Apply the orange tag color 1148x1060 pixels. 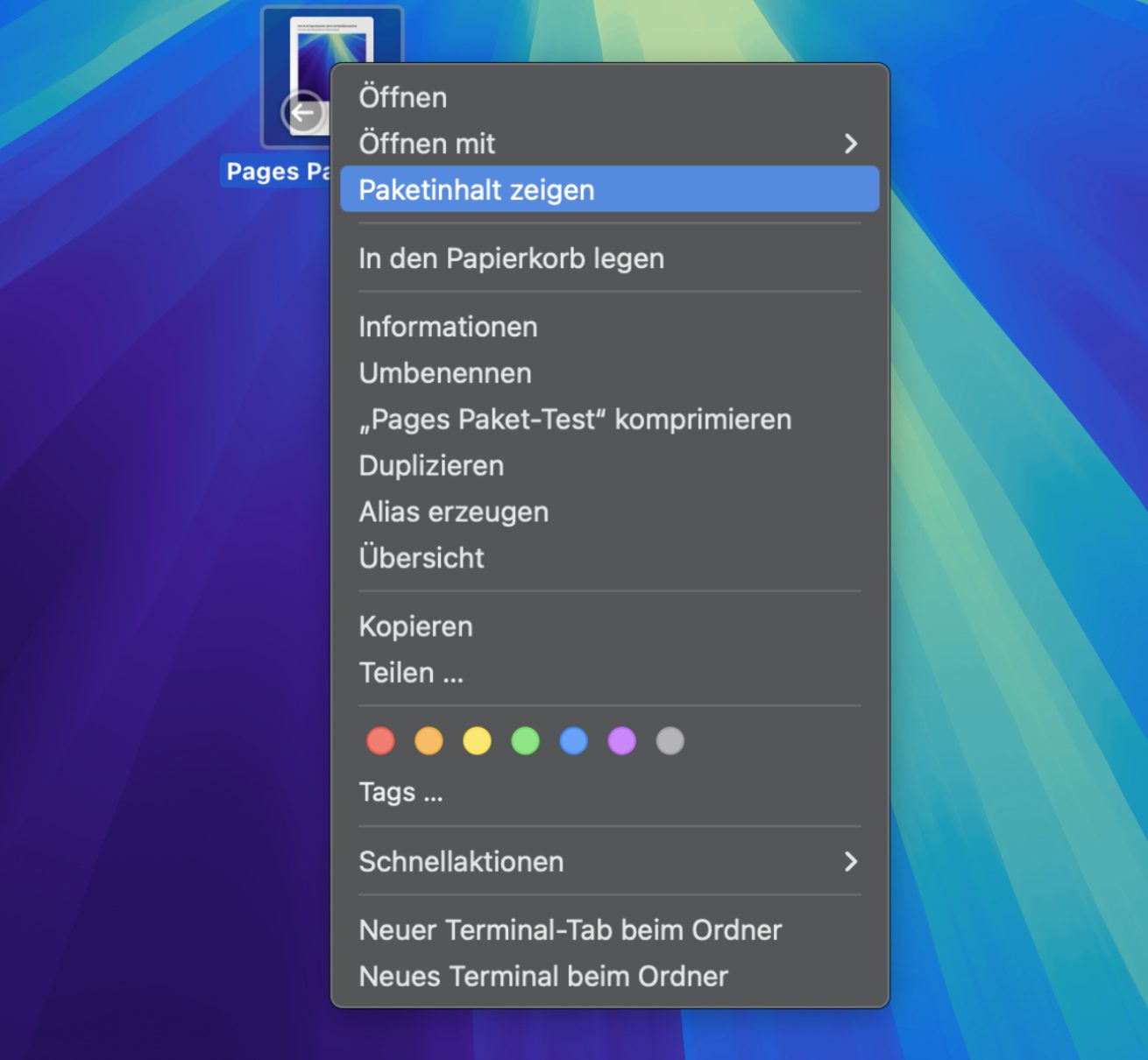tap(429, 741)
